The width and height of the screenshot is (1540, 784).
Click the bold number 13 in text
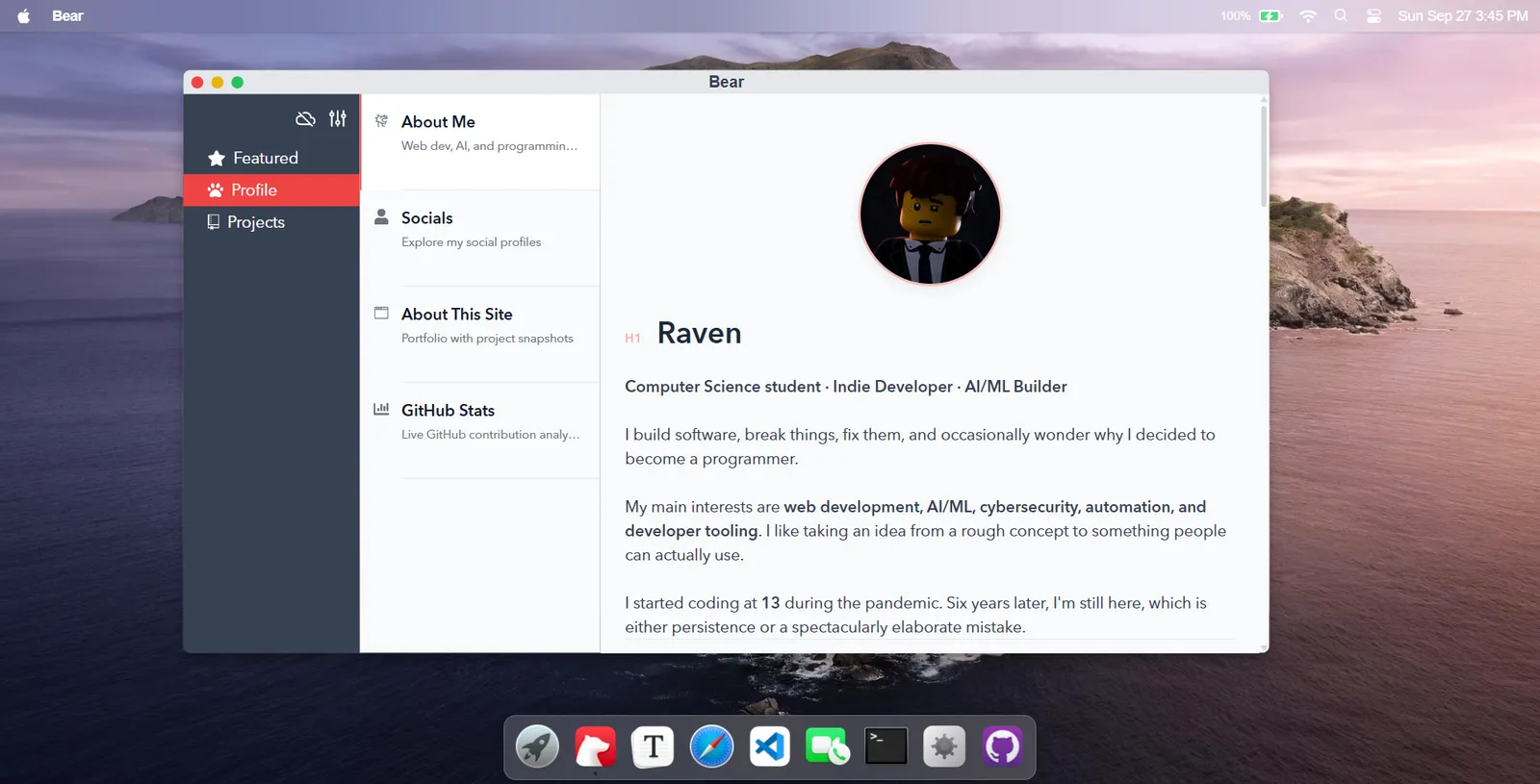point(771,603)
